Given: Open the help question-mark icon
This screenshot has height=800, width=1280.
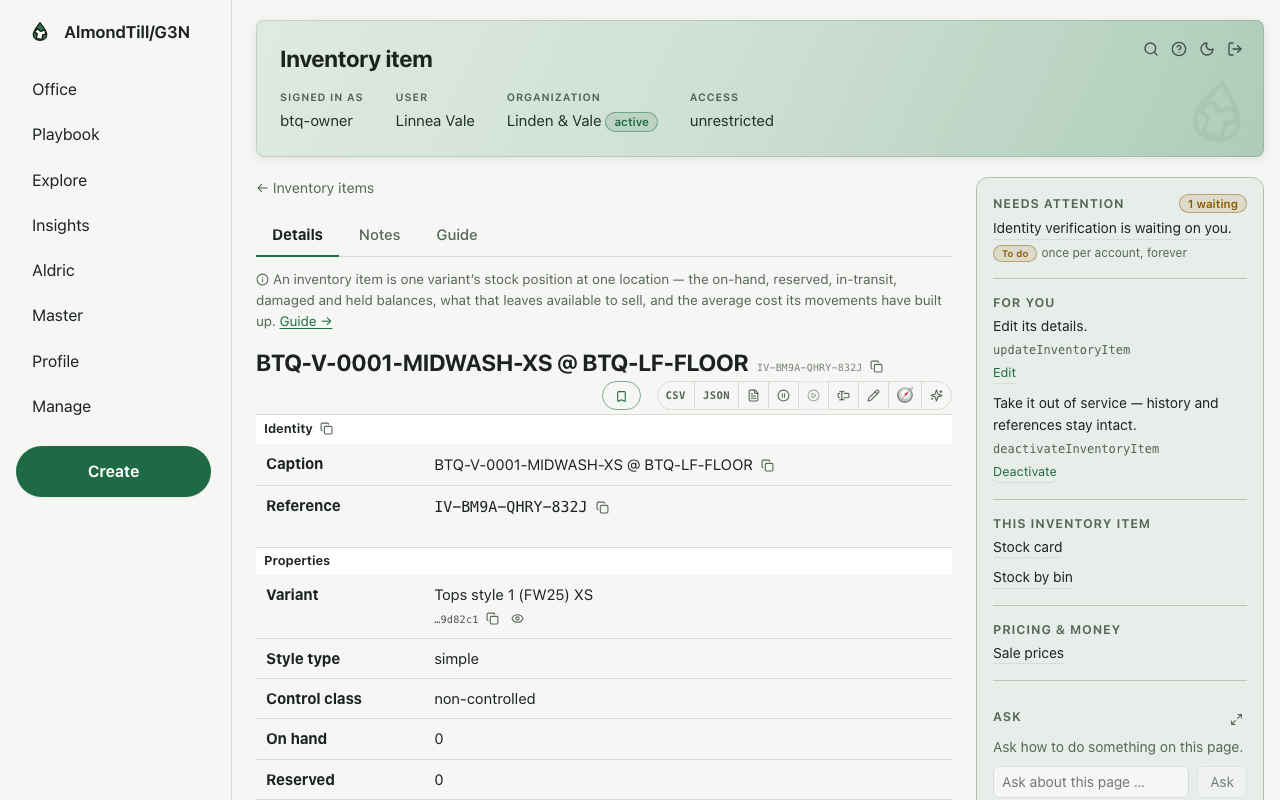Looking at the screenshot, I should (1179, 49).
